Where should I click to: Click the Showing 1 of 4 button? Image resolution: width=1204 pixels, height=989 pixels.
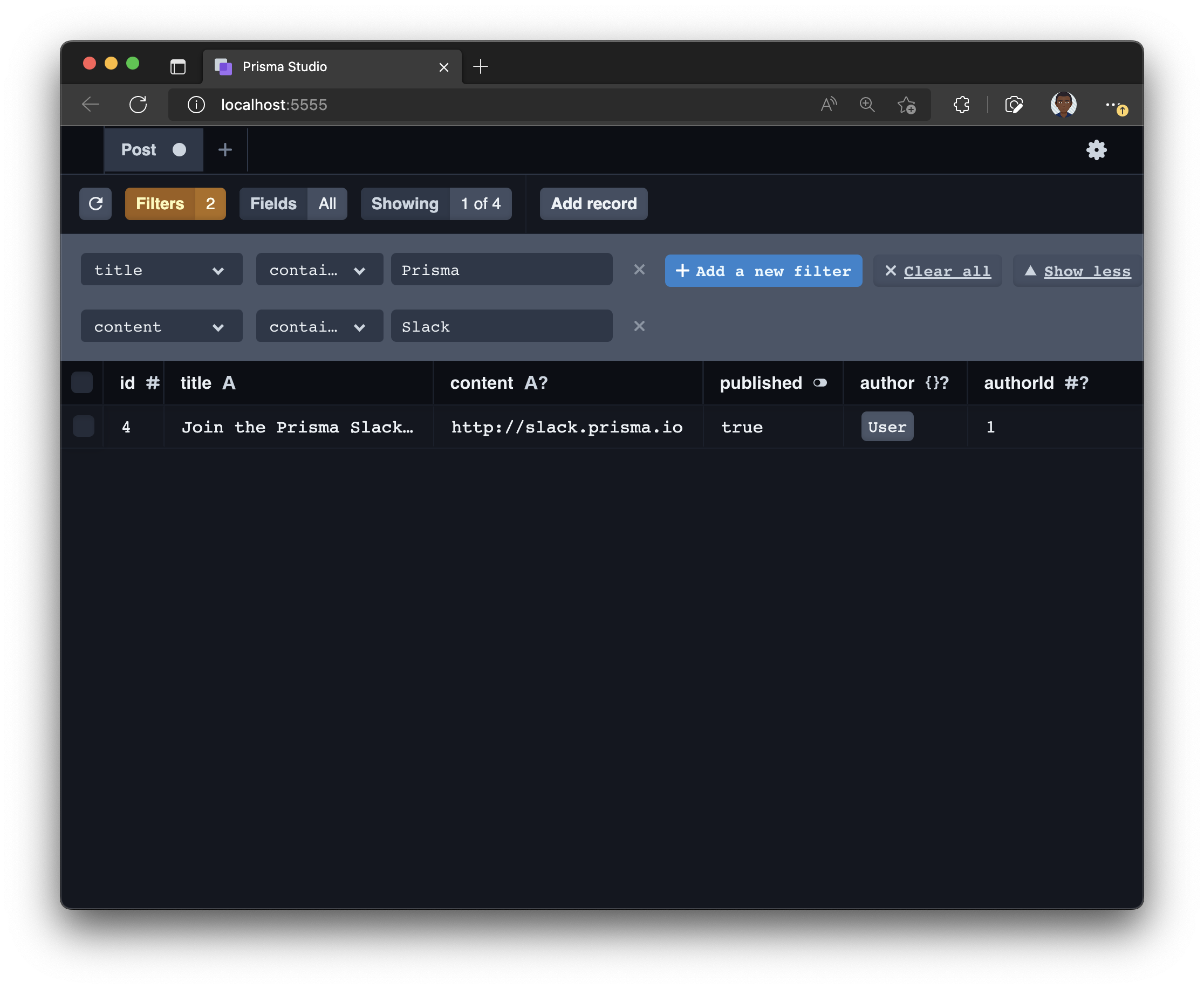436,204
